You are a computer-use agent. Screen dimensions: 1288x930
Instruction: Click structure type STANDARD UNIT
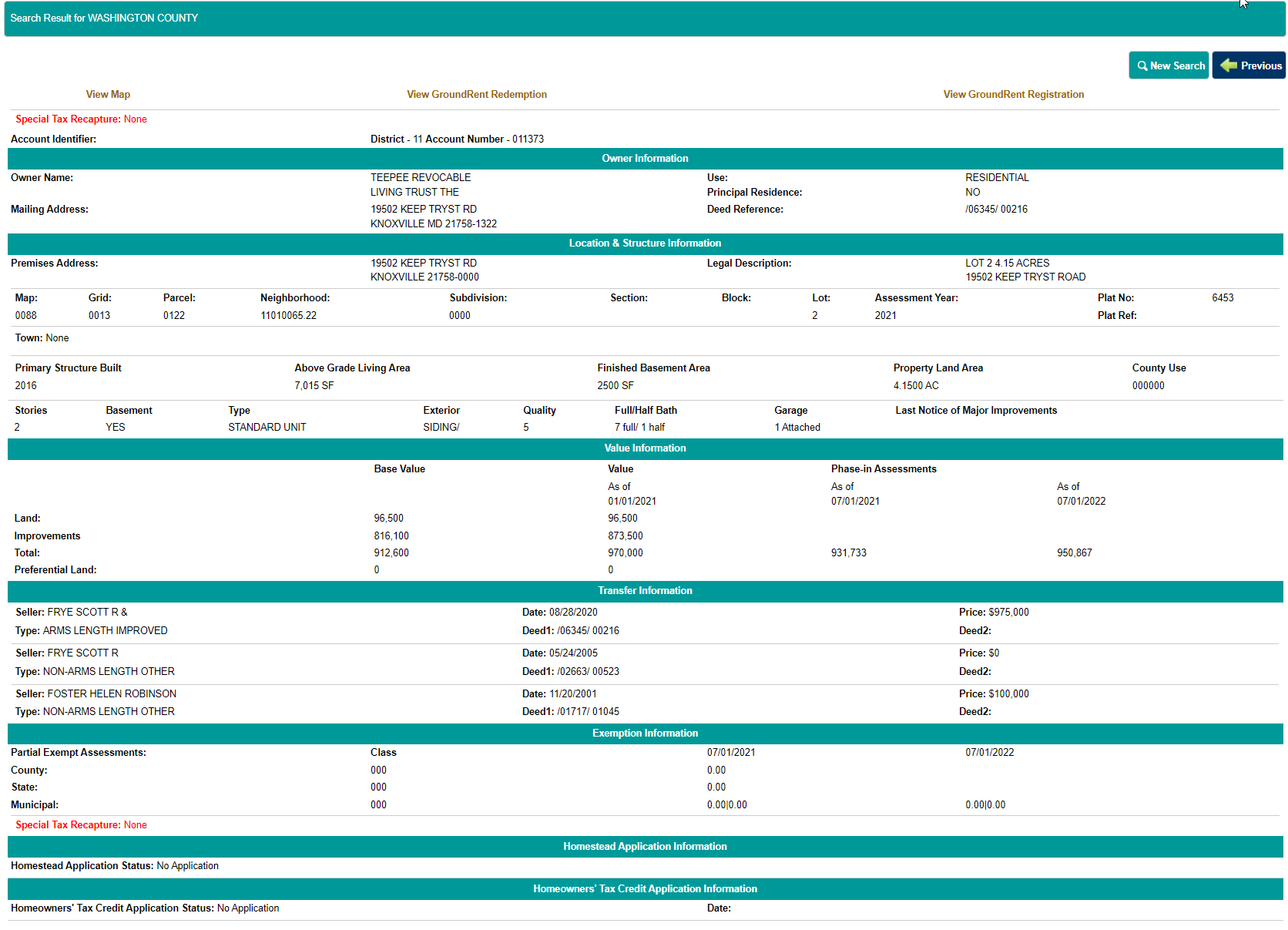pyautogui.click(x=267, y=428)
